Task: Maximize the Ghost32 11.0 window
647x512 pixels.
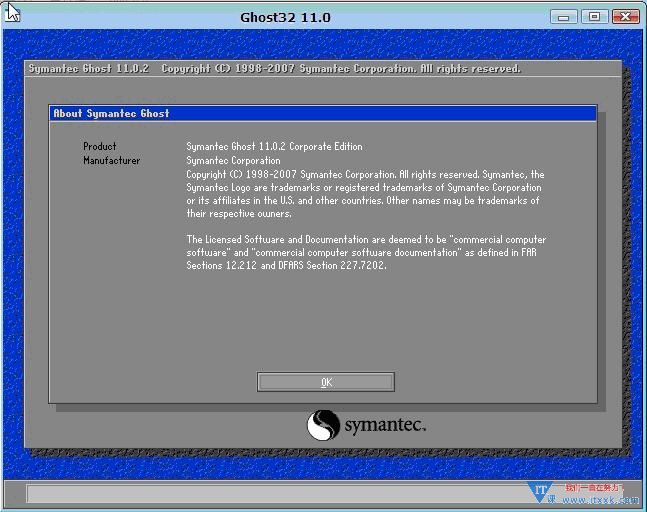Action: pos(594,17)
